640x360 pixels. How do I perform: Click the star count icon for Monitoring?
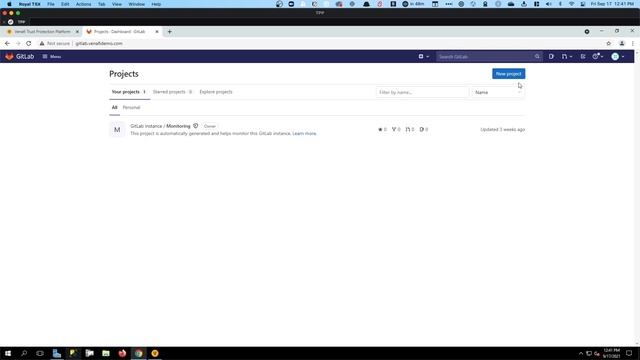(382, 129)
